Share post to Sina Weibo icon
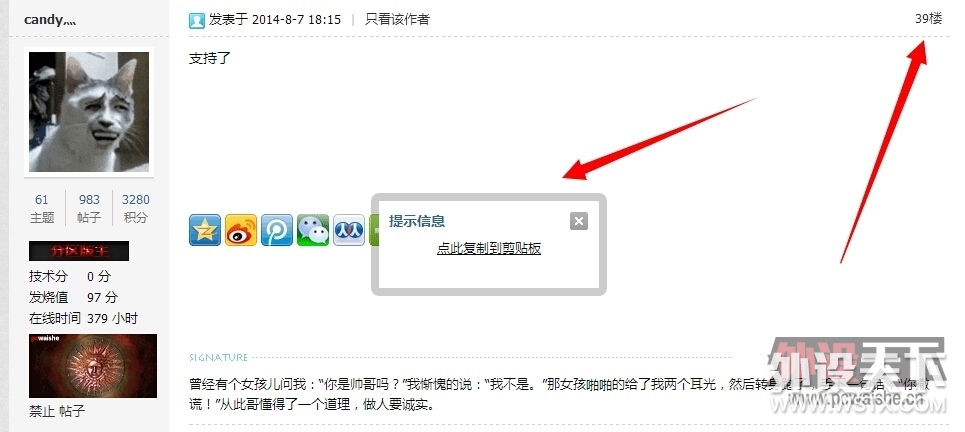This screenshot has height=432, width=965. pos(241,230)
